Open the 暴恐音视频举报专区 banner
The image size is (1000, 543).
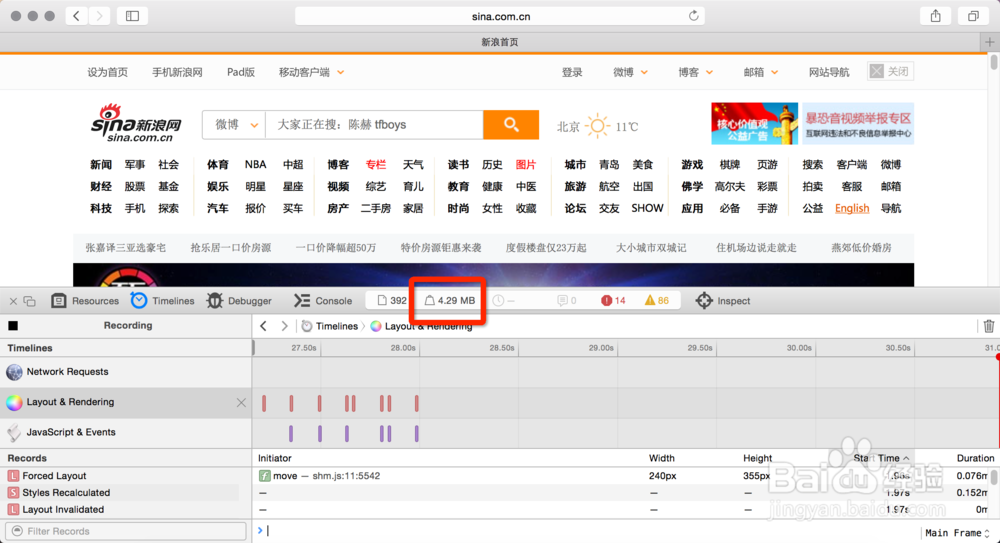coord(857,123)
